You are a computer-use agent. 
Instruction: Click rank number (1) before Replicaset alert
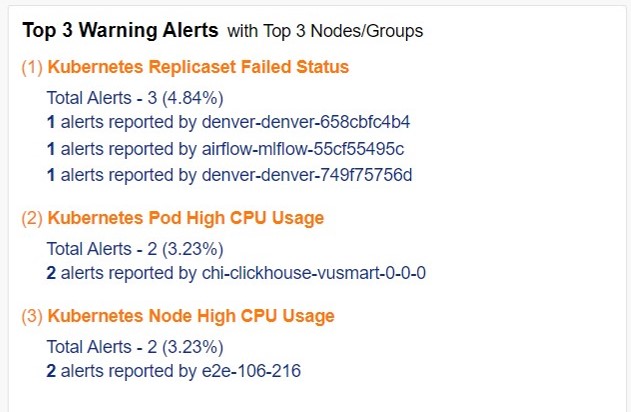click(x=31, y=68)
